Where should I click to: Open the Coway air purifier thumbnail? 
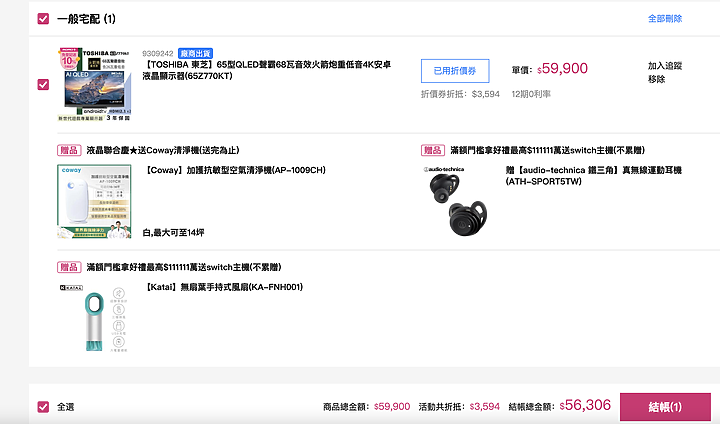pos(94,202)
